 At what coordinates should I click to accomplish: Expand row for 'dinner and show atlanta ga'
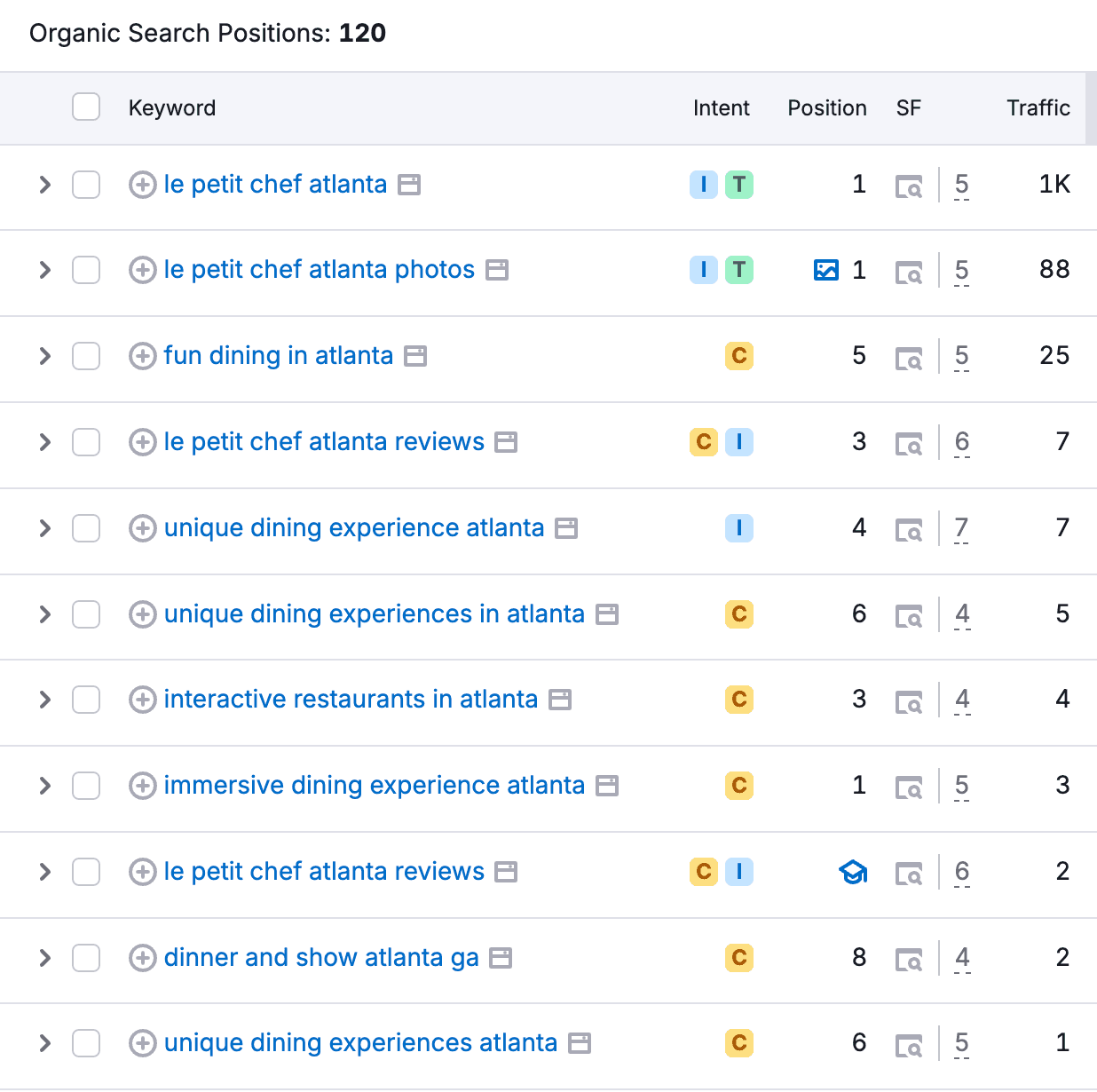tap(45, 958)
